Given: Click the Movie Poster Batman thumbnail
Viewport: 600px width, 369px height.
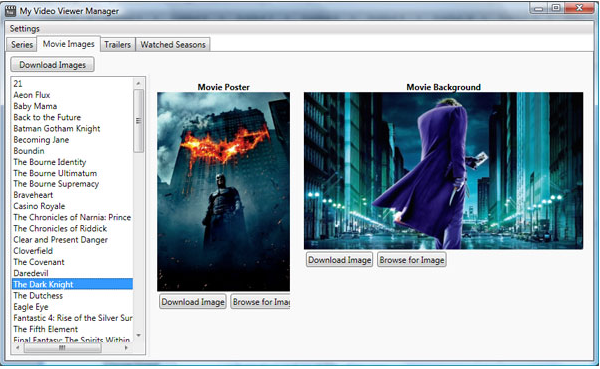Looking at the screenshot, I should point(223,191).
